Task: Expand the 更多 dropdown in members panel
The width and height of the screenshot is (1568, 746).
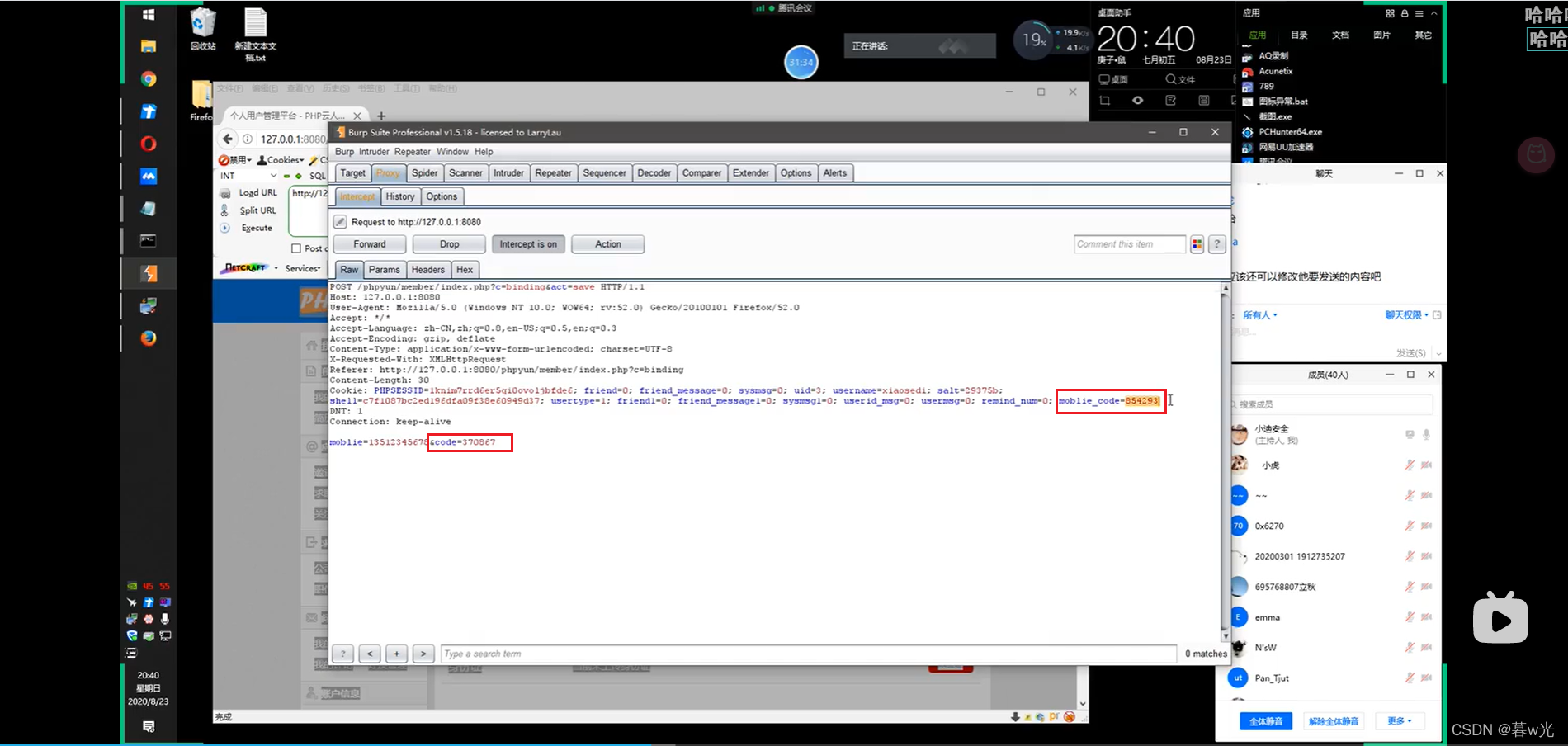Action: (1399, 721)
